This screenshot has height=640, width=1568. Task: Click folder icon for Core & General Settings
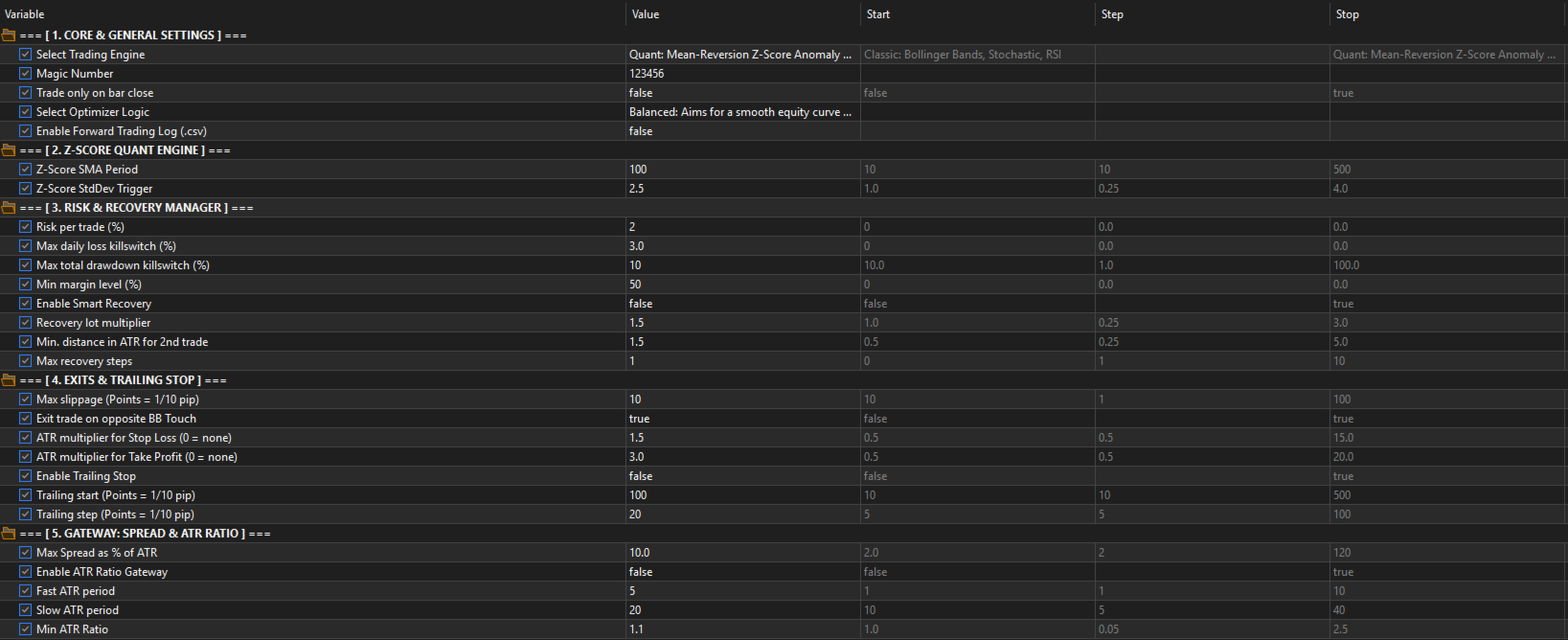tap(9, 35)
